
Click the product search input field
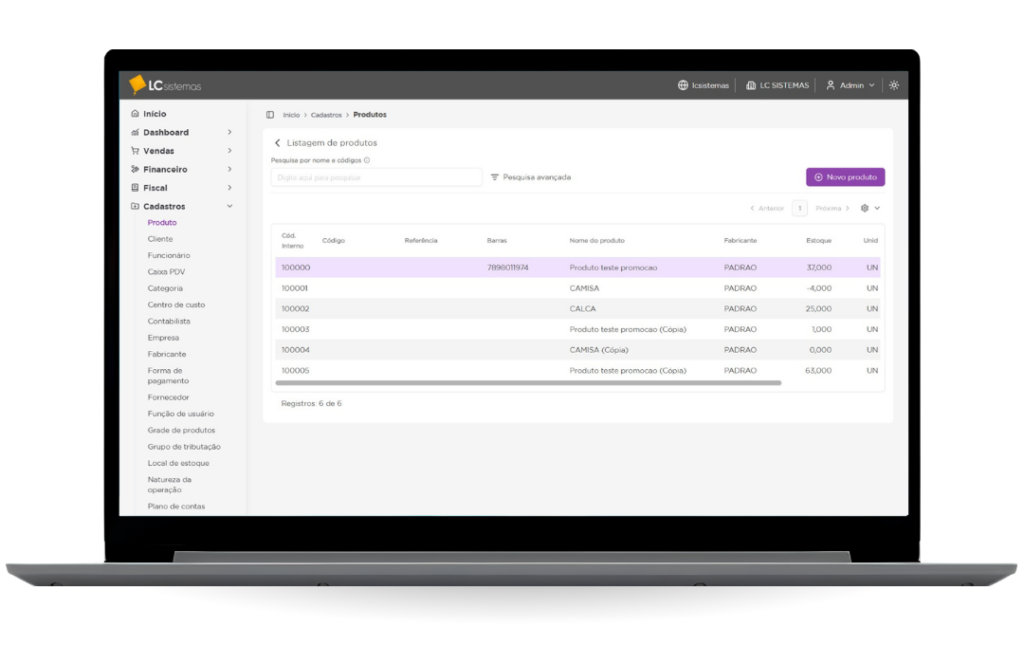click(x=376, y=177)
